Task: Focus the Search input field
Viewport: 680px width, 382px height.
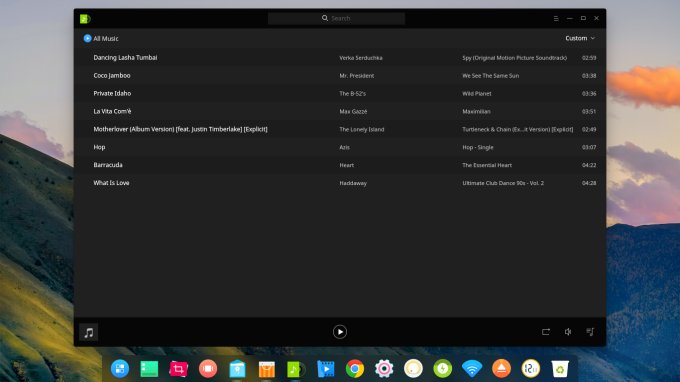Action: coord(336,18)
